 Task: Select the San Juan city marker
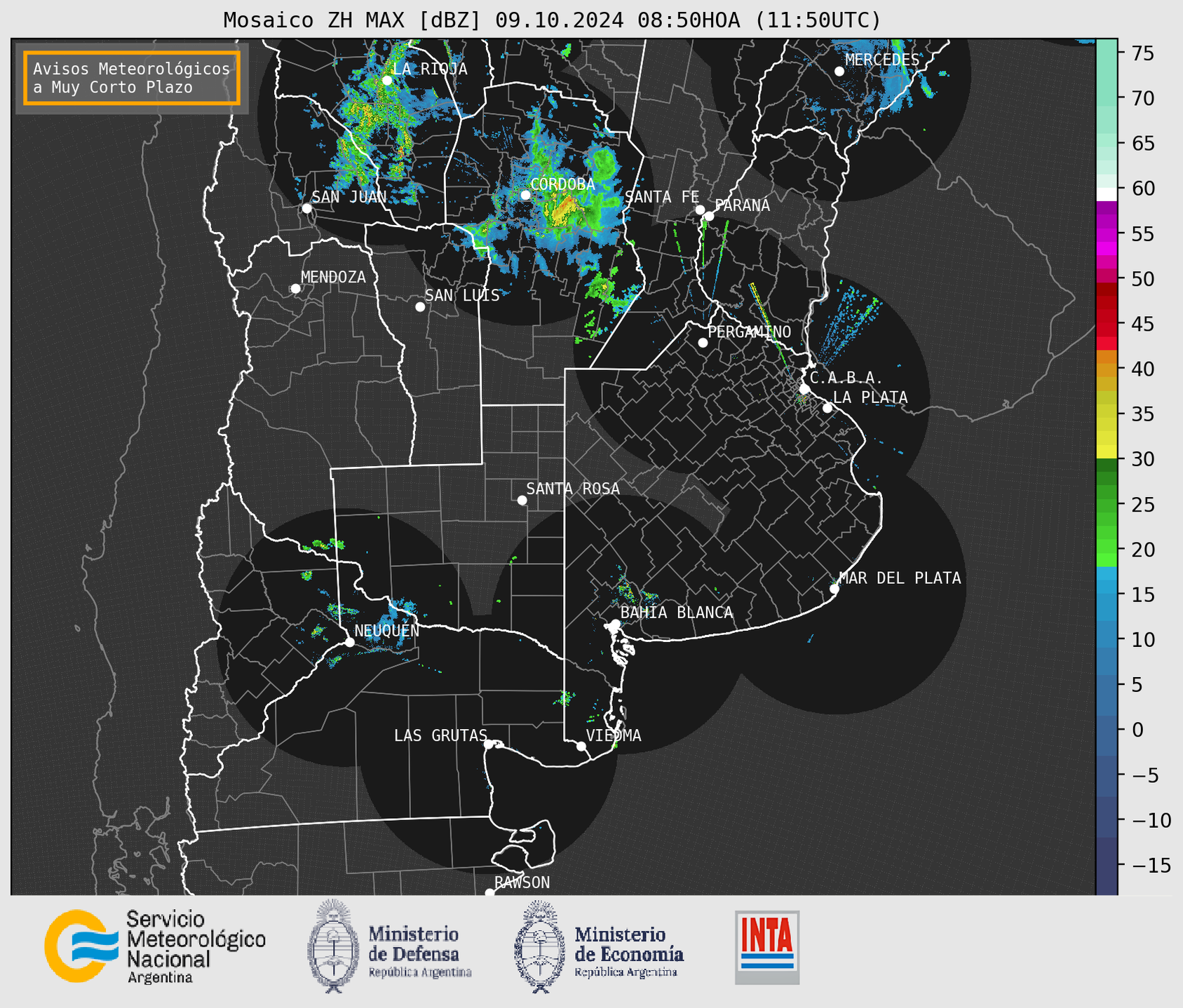(306, 208)
